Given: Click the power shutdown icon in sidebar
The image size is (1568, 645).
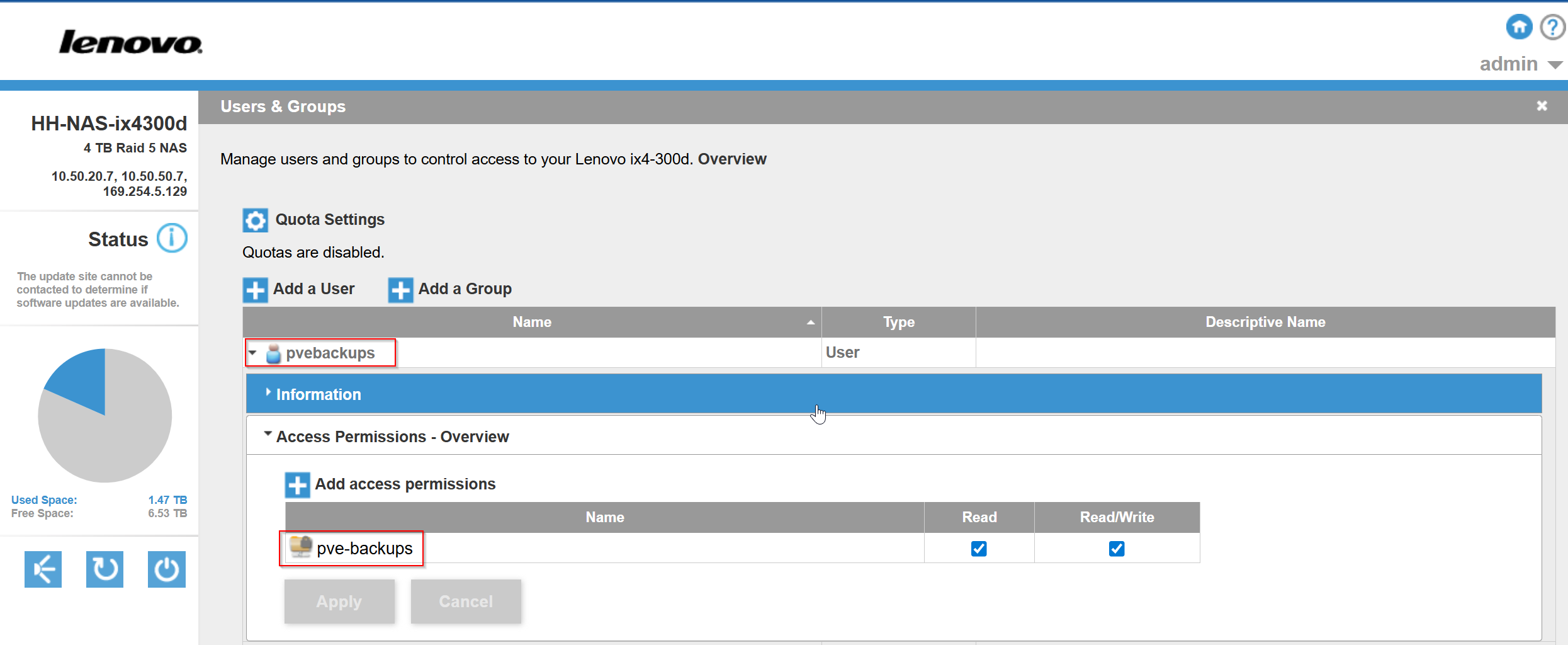Looking at the screenshot, I should click(167, 569).
